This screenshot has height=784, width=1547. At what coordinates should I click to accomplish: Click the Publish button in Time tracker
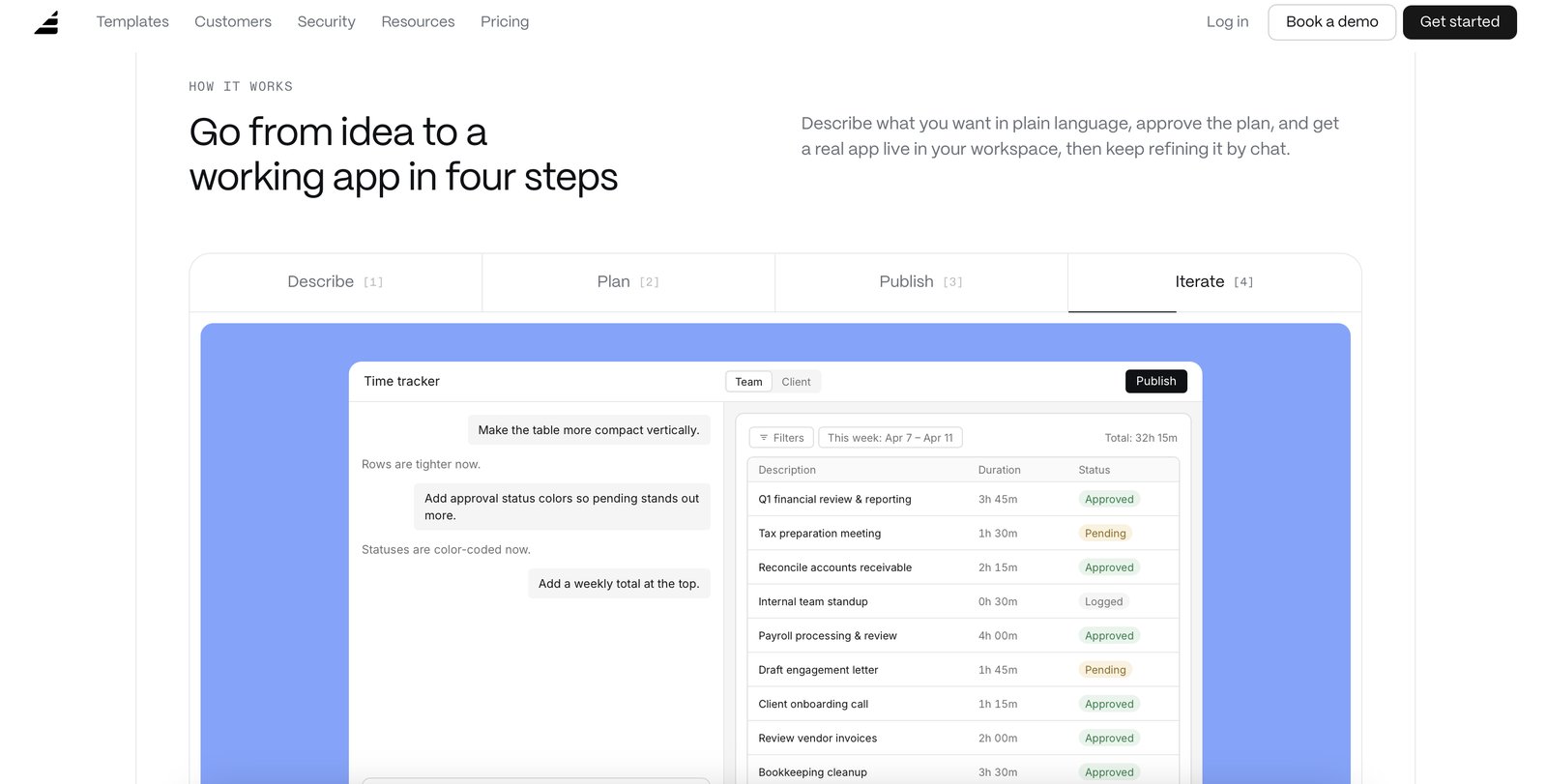(x=1155, y=381)
